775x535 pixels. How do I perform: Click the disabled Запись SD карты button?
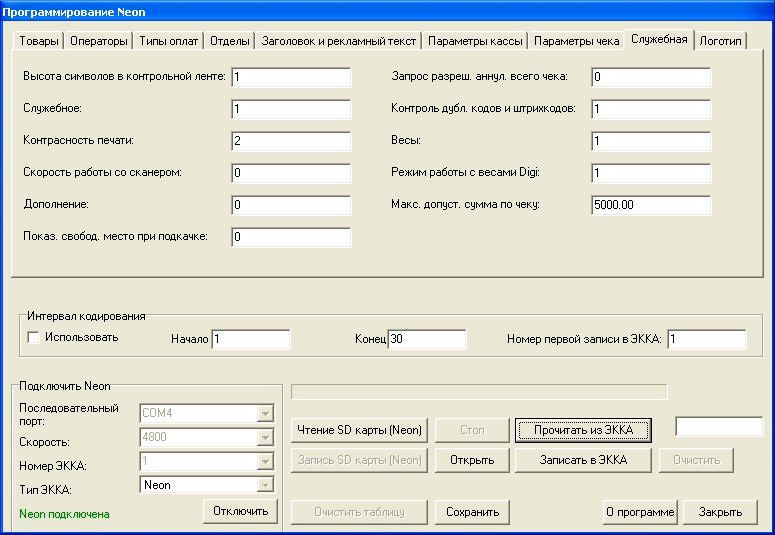pyautogui.click(x=359, y=460)
